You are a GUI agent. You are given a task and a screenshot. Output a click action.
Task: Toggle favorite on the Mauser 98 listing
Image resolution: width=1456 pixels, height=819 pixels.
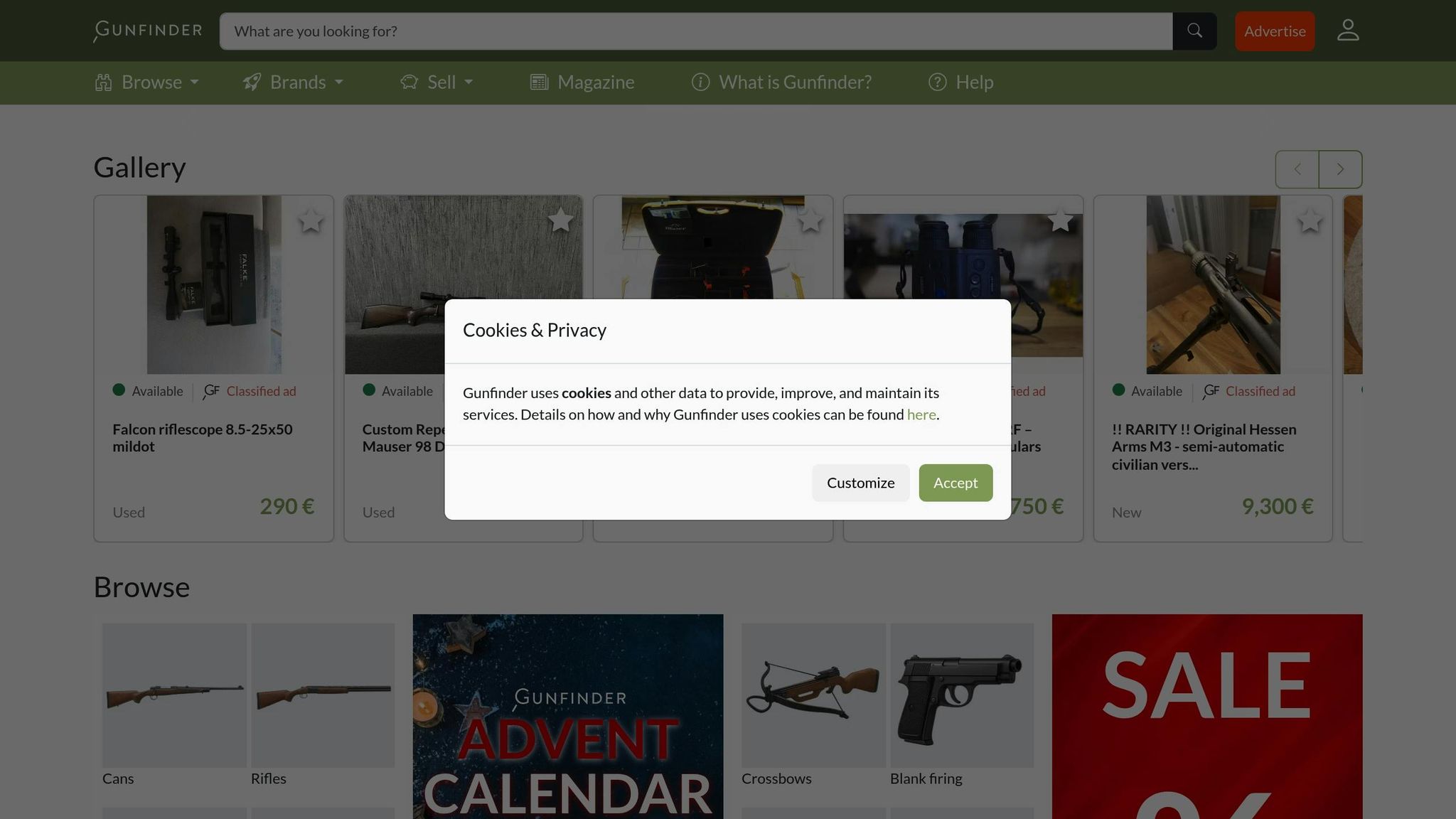tap(561, 221)
